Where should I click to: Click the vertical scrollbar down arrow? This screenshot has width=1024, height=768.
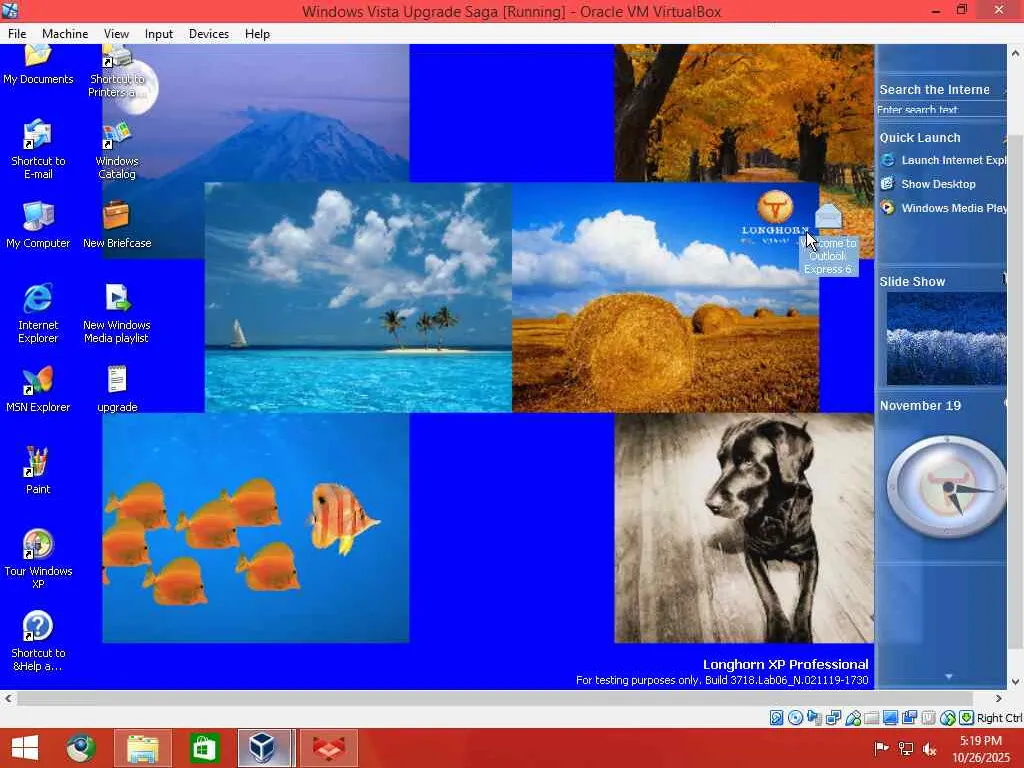pos(1015,682)
